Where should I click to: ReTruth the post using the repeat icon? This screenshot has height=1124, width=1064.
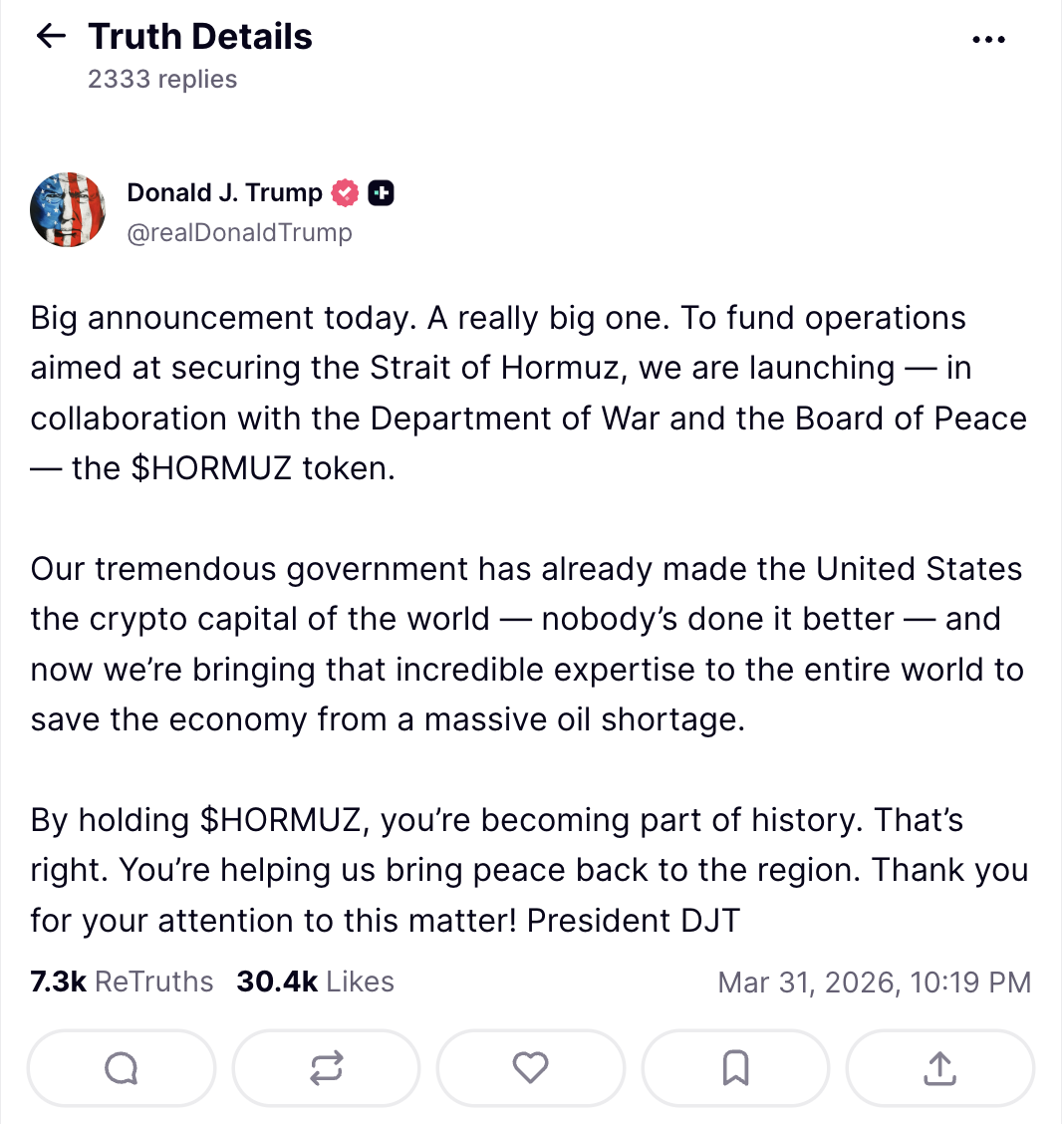coord(326,1067)
